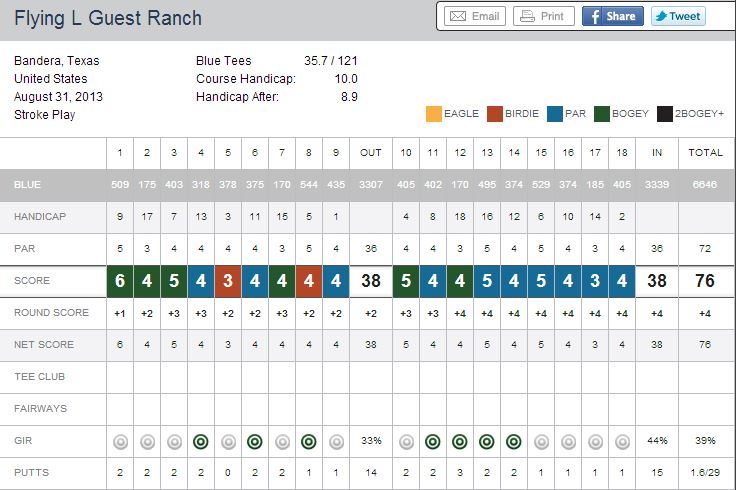Tweet this scorecard via Twitter button
This screenshot has height=490, width=736.
[x=677, y=16]
